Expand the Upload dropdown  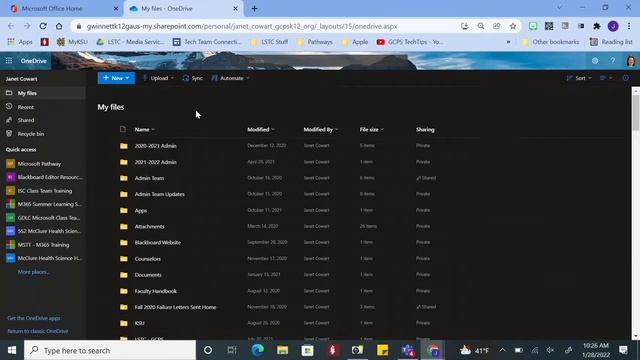click(x=158, y=78)
